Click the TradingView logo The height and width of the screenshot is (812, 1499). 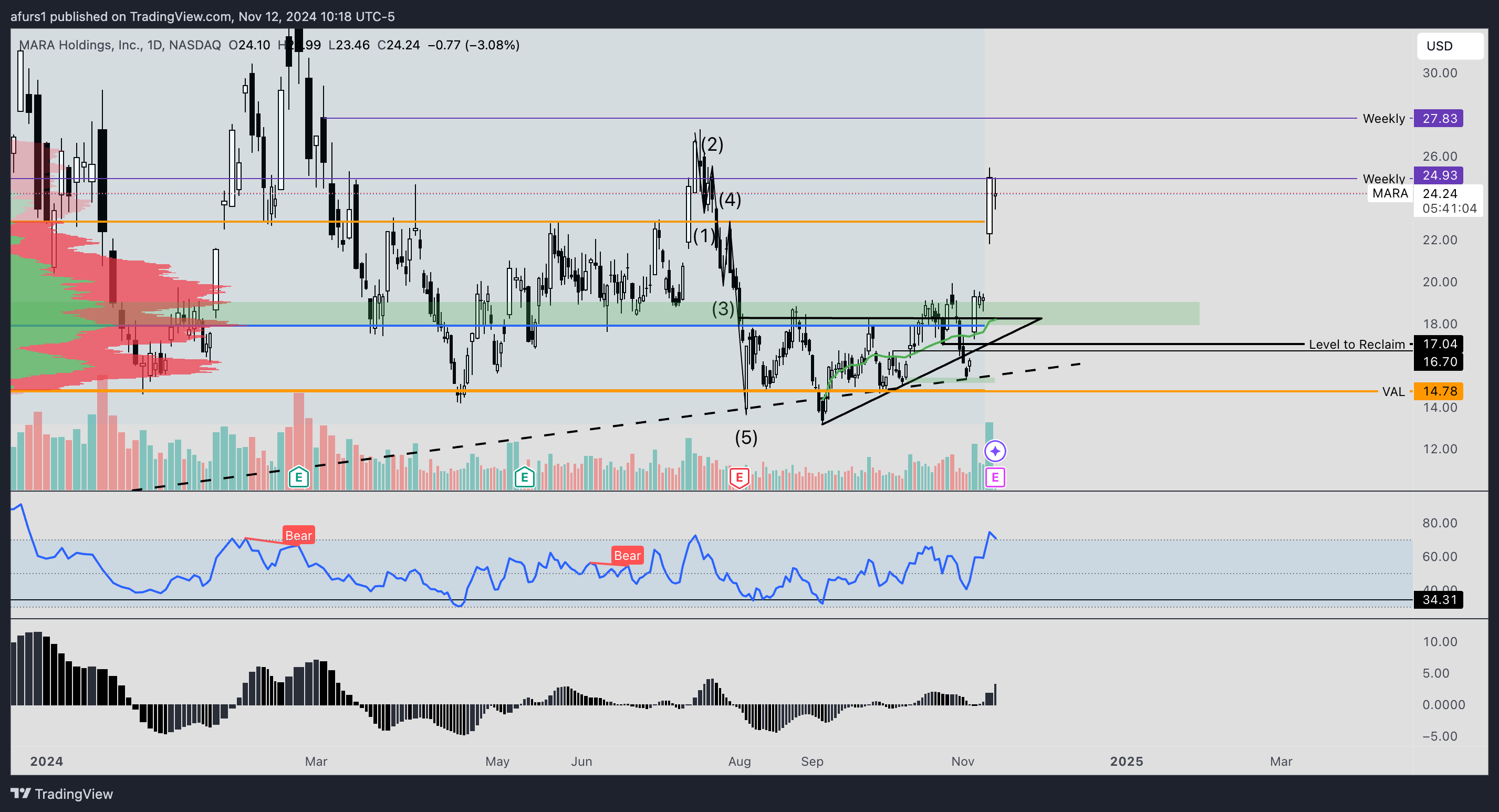[61, 794]
